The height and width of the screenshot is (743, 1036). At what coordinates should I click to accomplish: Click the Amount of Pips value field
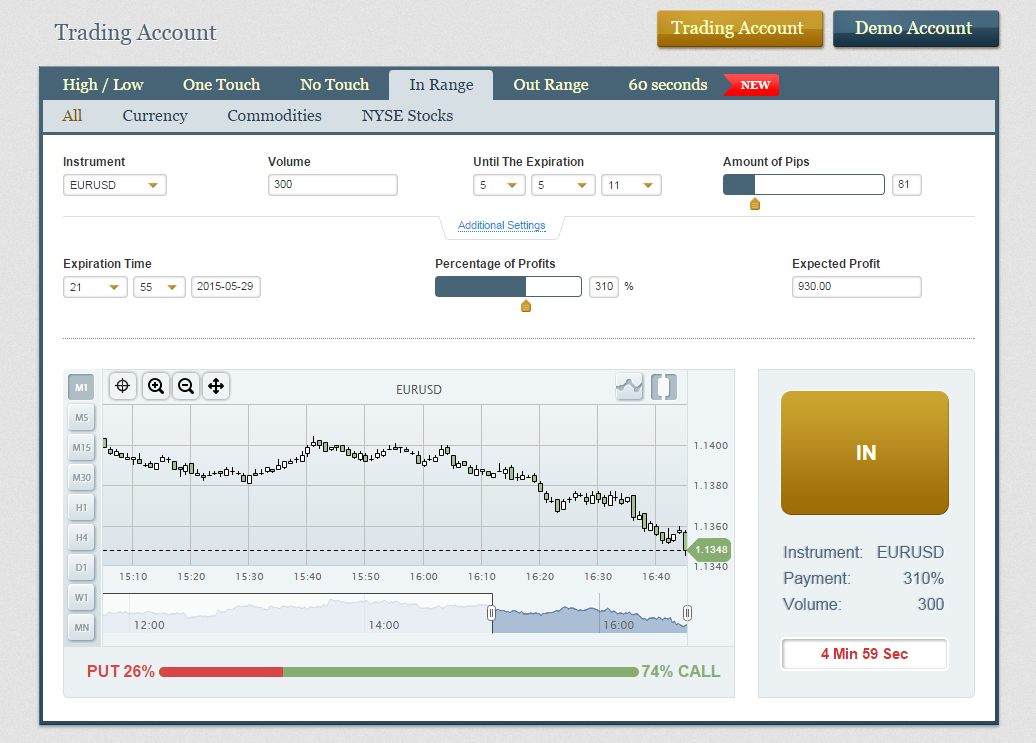point(906,185)
